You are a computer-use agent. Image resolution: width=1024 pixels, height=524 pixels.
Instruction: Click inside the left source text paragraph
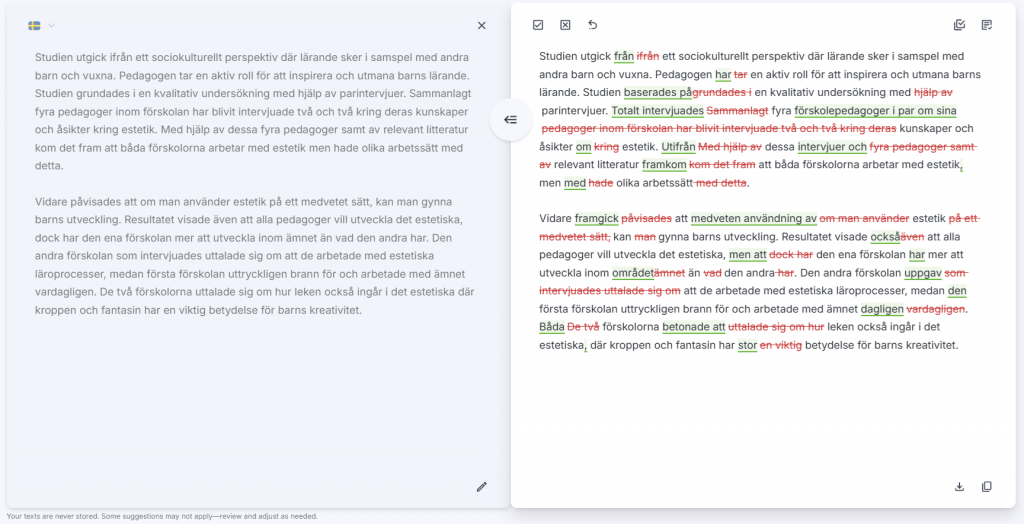pos(250,110)
